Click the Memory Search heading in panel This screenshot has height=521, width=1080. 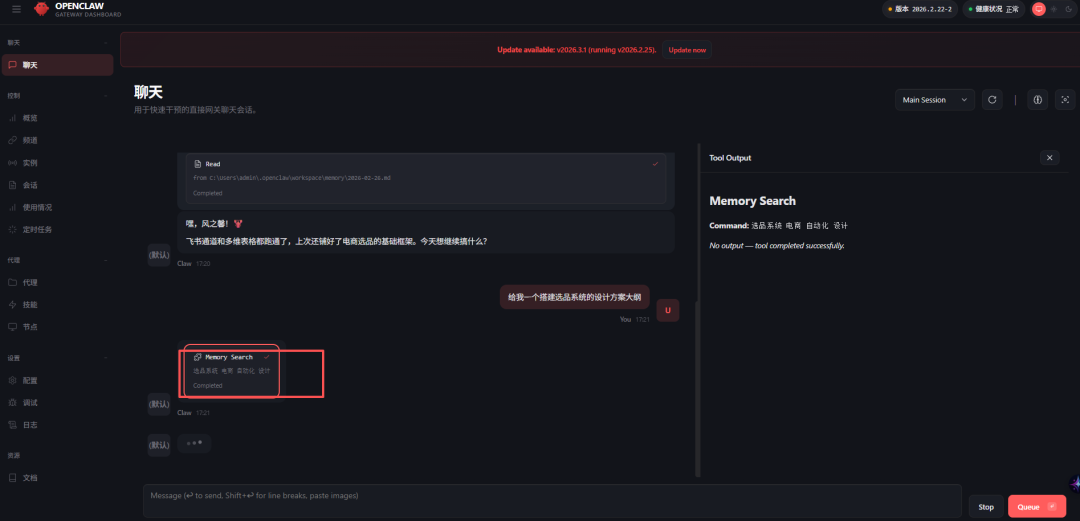click(x=752, y=201)
